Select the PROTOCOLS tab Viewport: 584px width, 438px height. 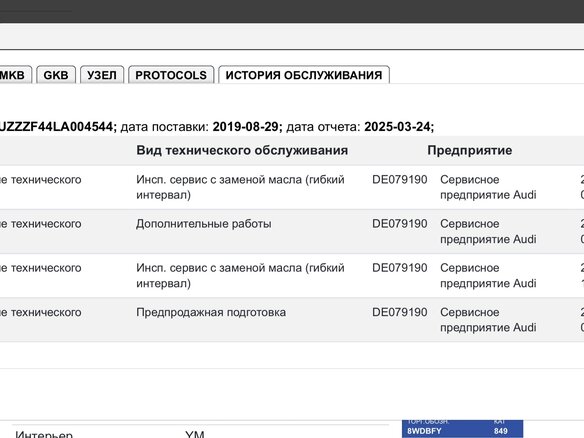[171, 75]
